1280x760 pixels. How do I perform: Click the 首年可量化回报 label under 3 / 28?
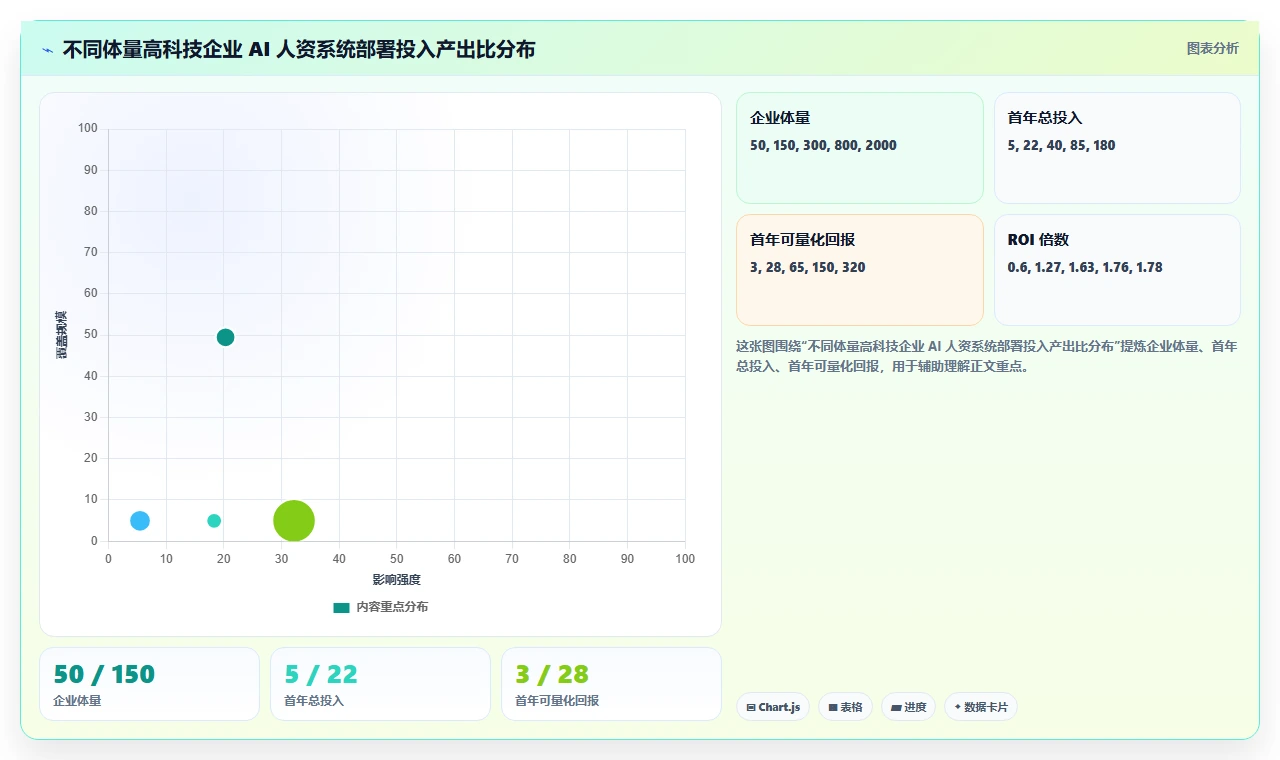(557, 701)
